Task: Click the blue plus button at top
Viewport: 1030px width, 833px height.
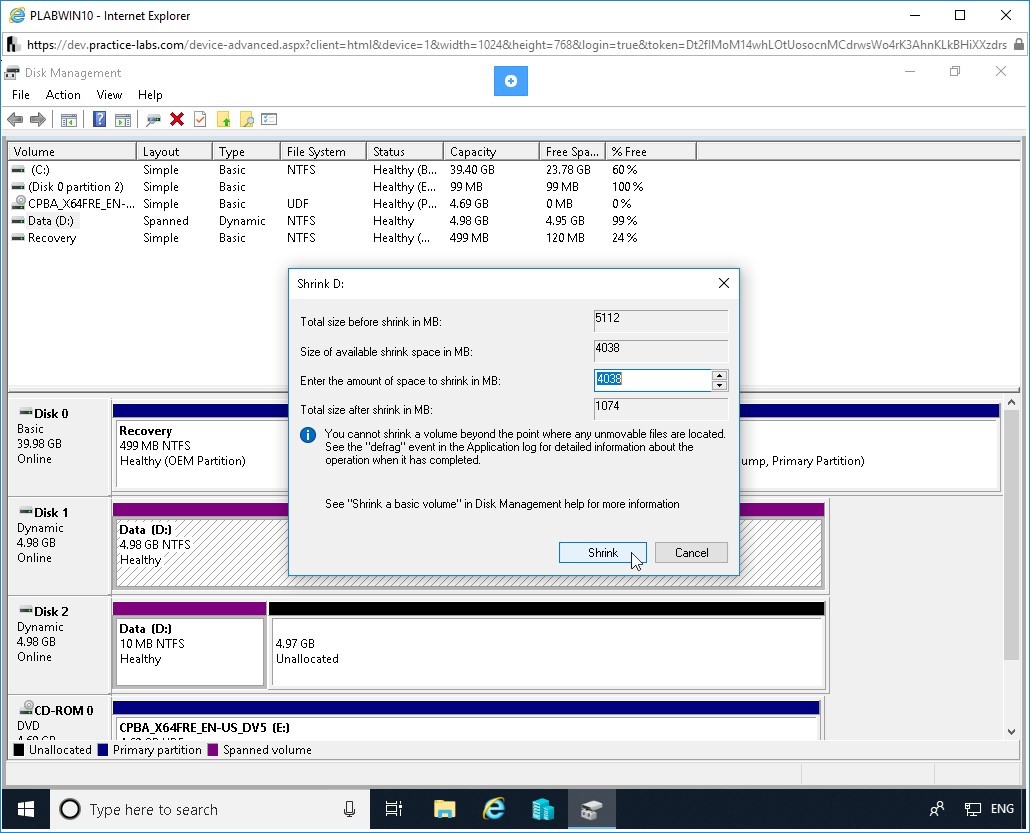Action: click(x=510, y=81)
